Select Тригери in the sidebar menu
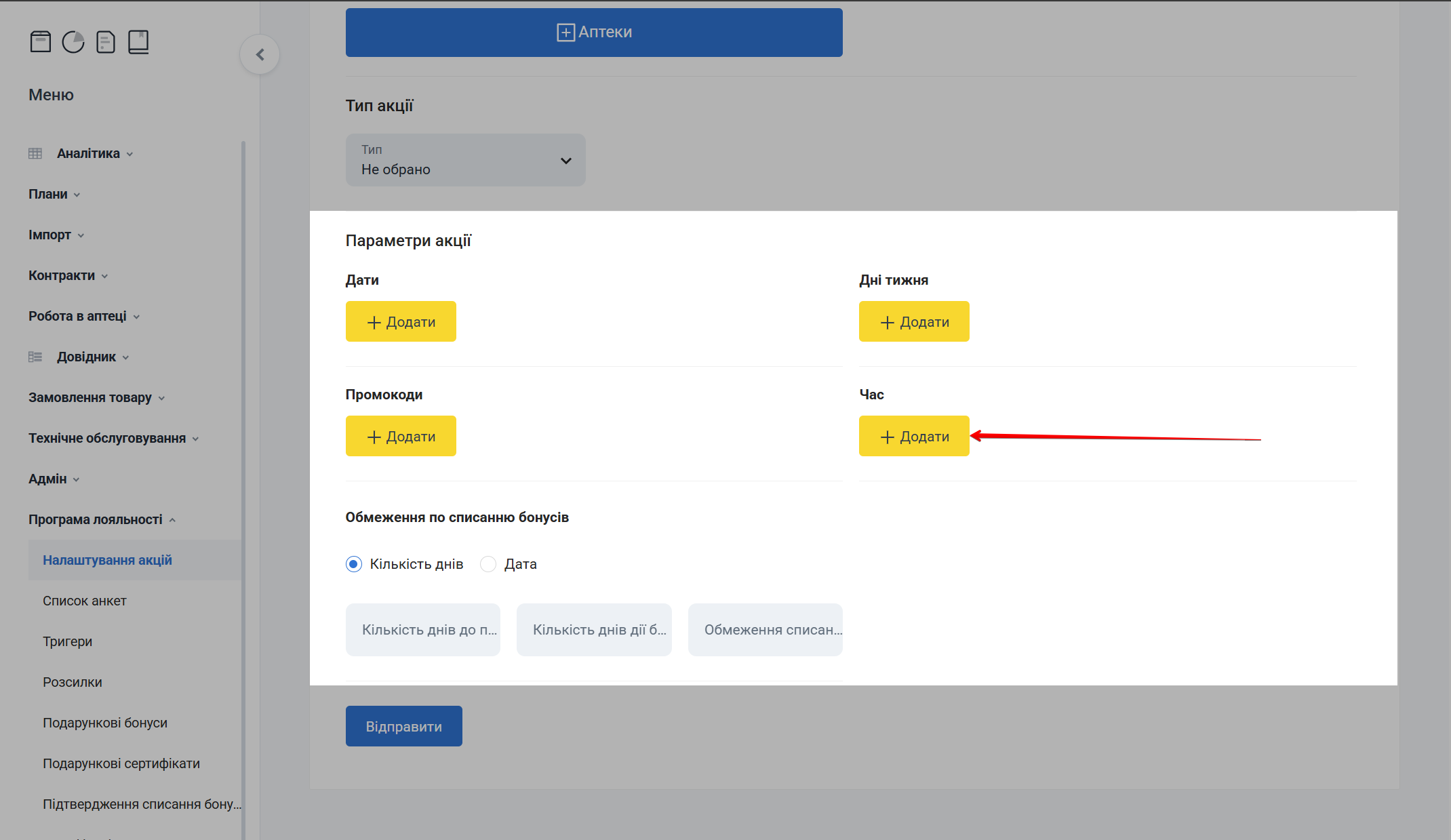 tap(68, 641)
